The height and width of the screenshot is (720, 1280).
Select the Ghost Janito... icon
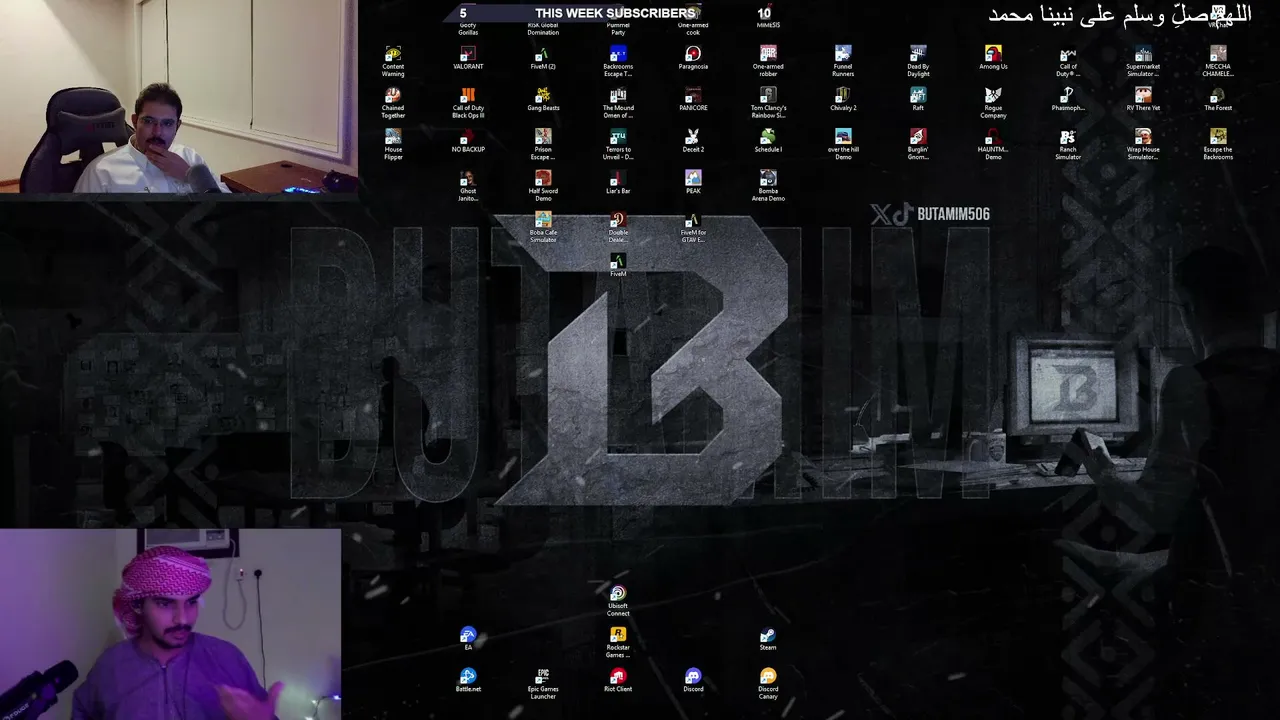(x=468, y=186)
